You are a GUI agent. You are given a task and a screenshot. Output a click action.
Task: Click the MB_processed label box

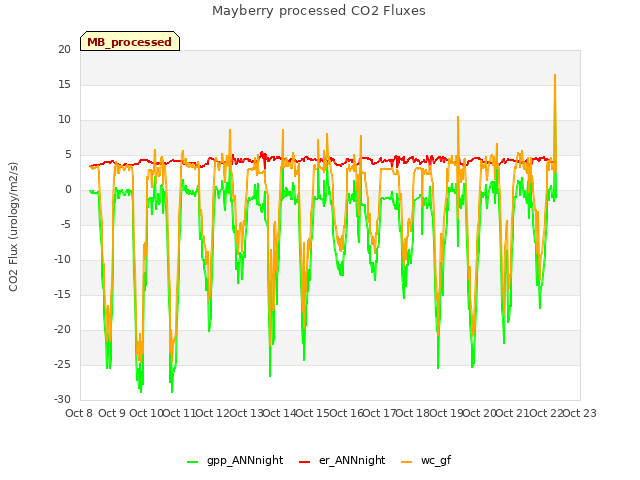pyautogui.click(x=130, y=41)
